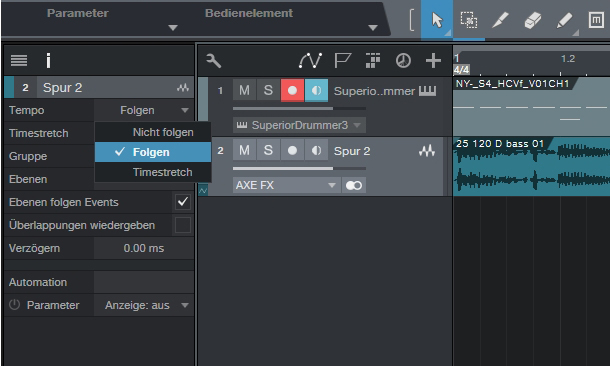Open the marker track flag icon
The height and width of the screenshot is (366, 610).
click(x=342, y=61)
